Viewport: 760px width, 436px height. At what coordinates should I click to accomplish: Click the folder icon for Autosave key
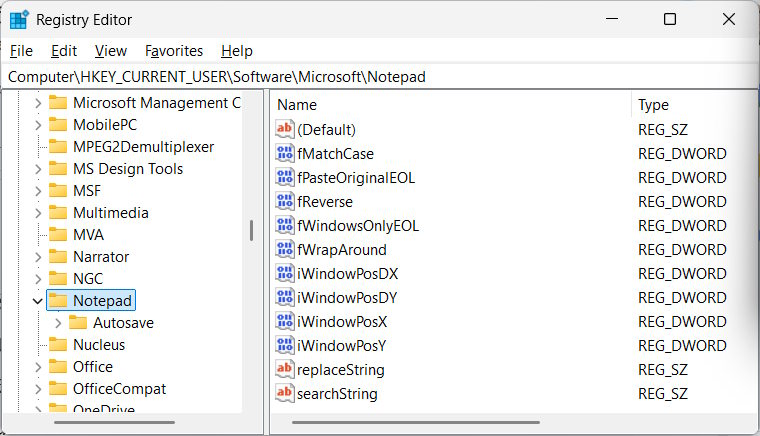(x=78, y=323)
